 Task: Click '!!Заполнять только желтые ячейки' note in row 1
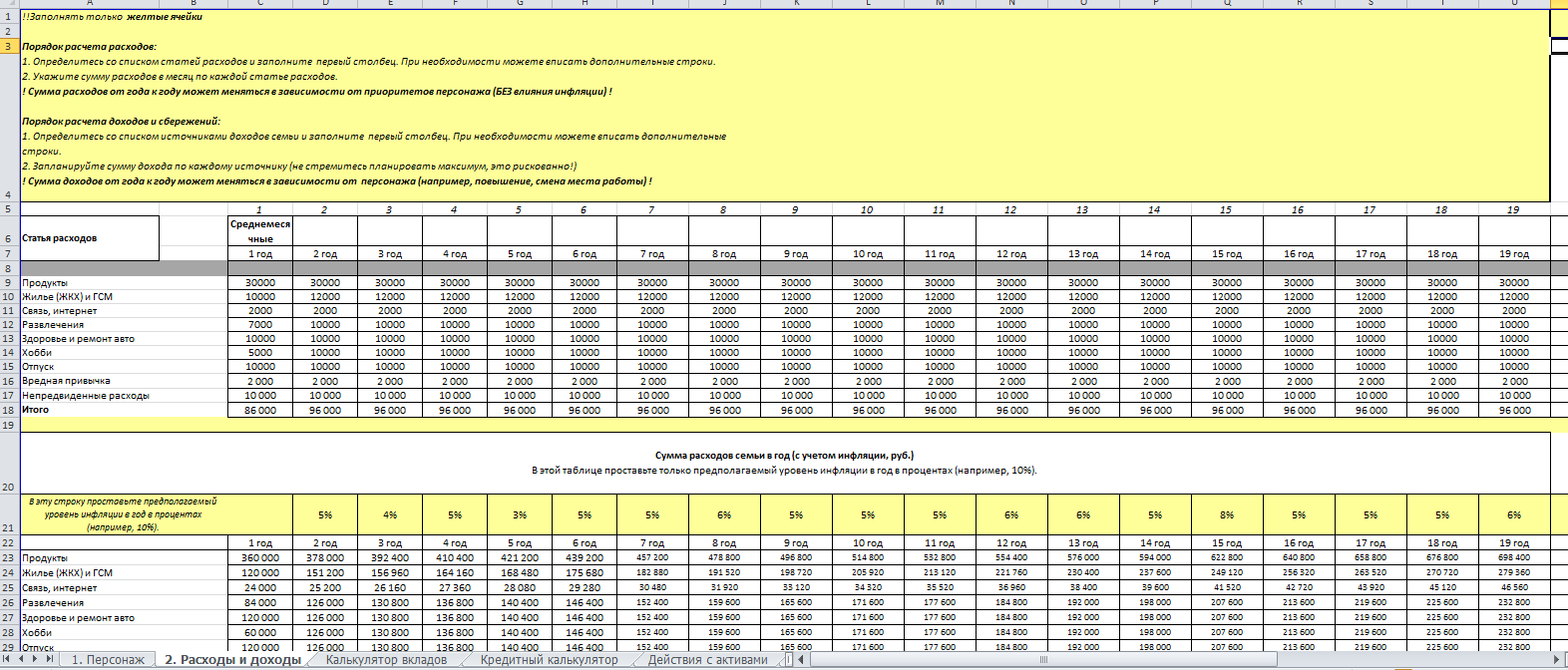[113, 17]
